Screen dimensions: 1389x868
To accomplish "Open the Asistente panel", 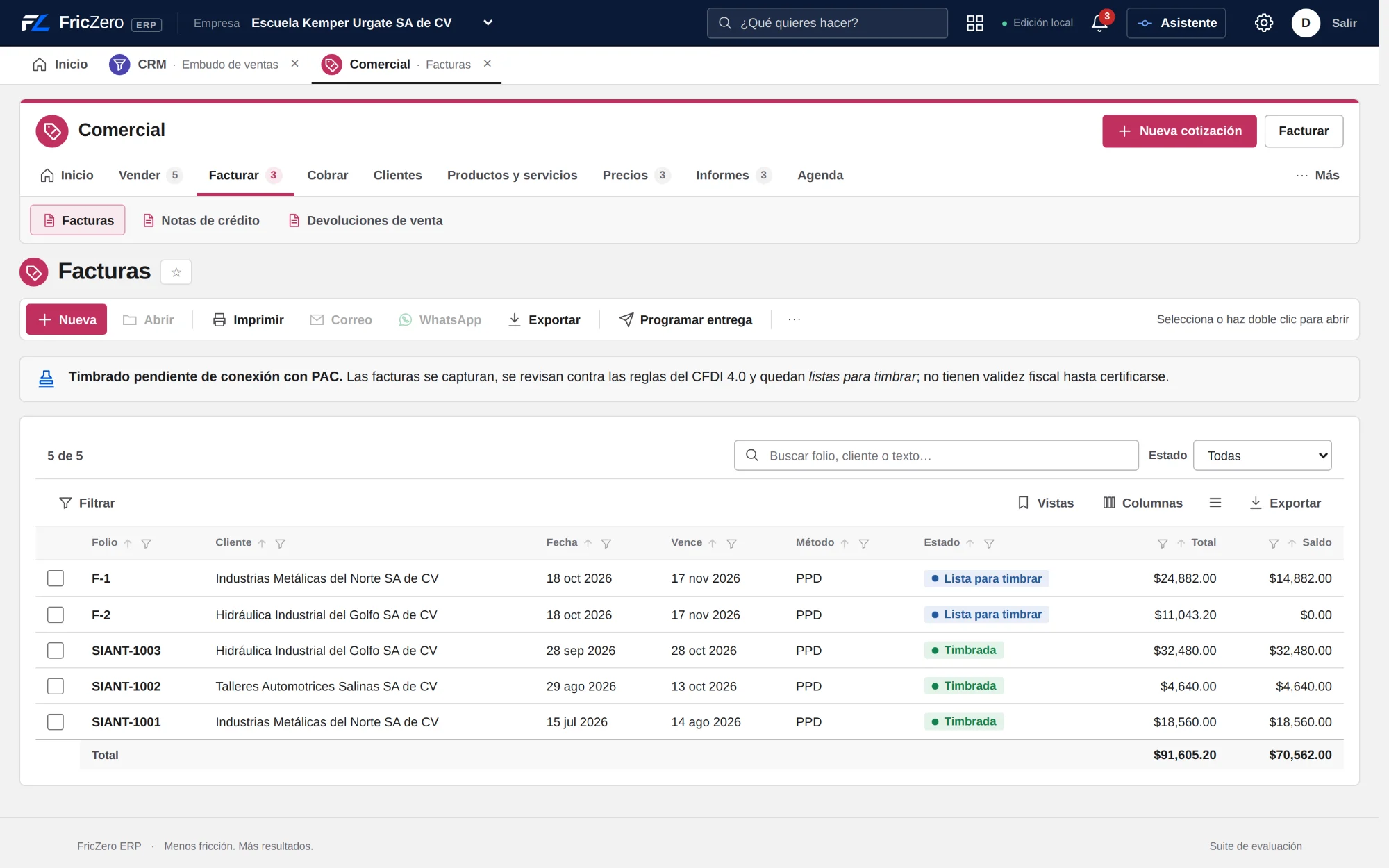I will (1176, 23).
